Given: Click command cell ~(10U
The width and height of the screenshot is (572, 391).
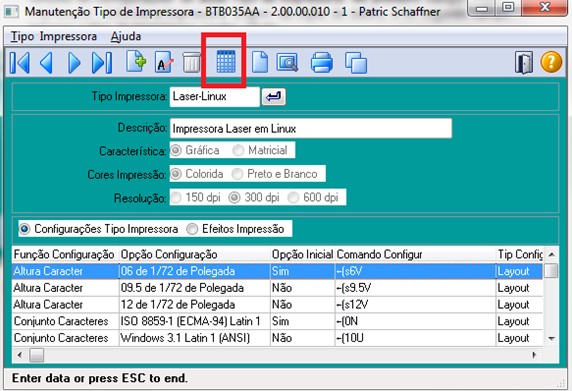Looking at the screenshot, I should point(416,338).
